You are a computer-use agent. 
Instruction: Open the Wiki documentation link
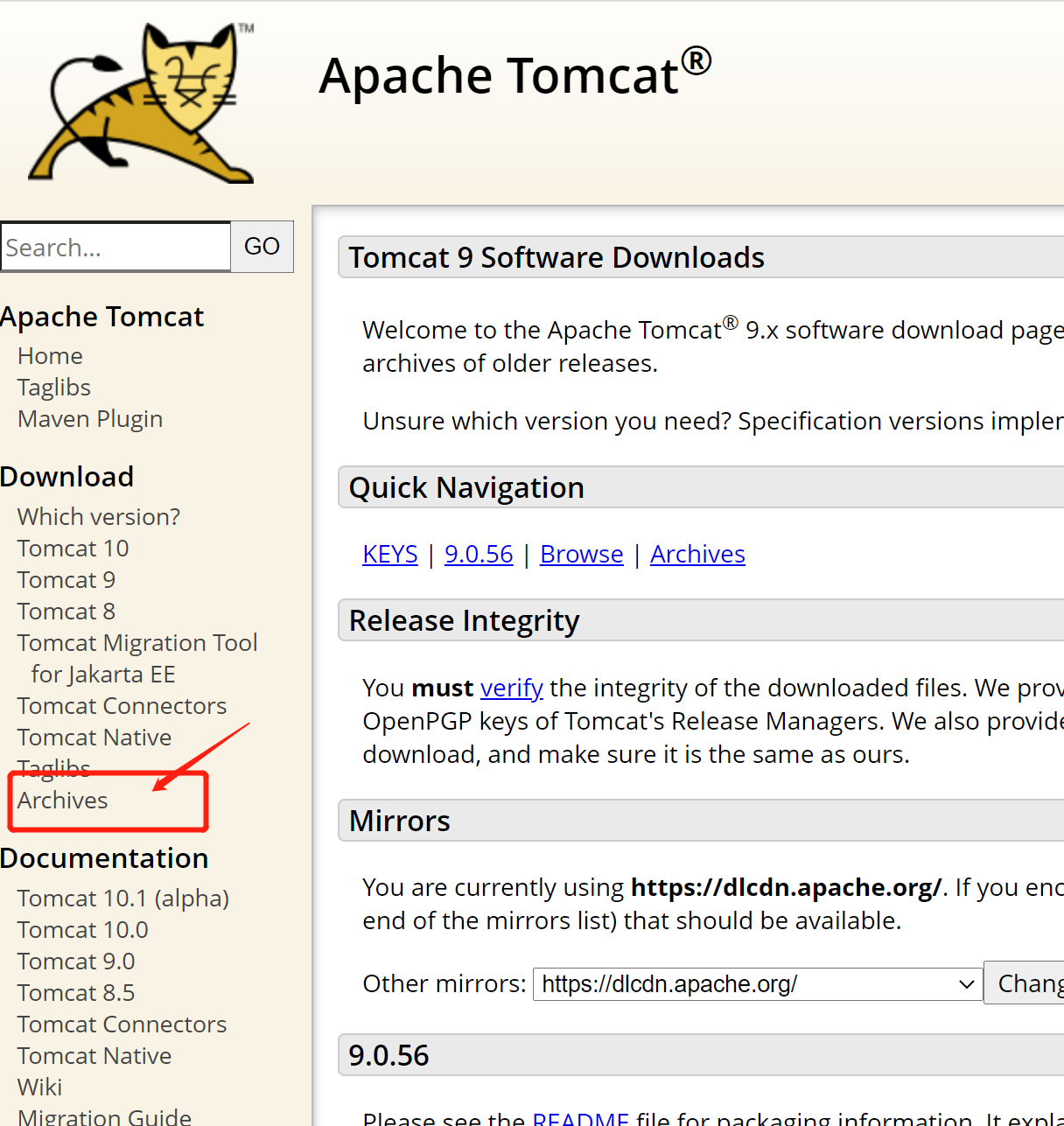[x=40, y=1088]
